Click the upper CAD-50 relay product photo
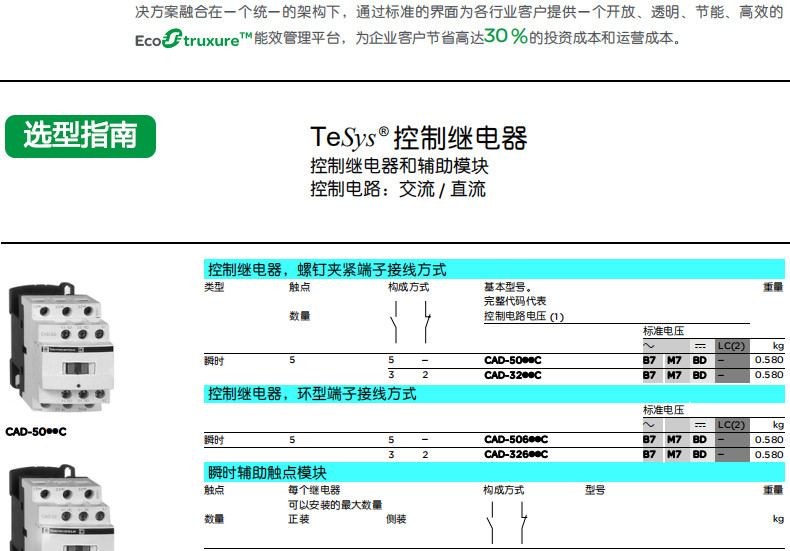 pos(61,347)
